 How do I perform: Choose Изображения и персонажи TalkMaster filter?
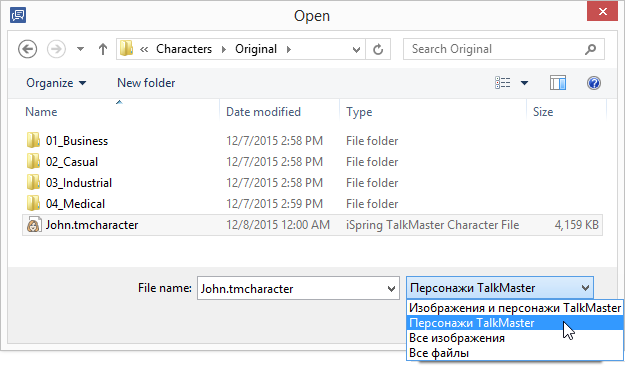coord(515,308)
